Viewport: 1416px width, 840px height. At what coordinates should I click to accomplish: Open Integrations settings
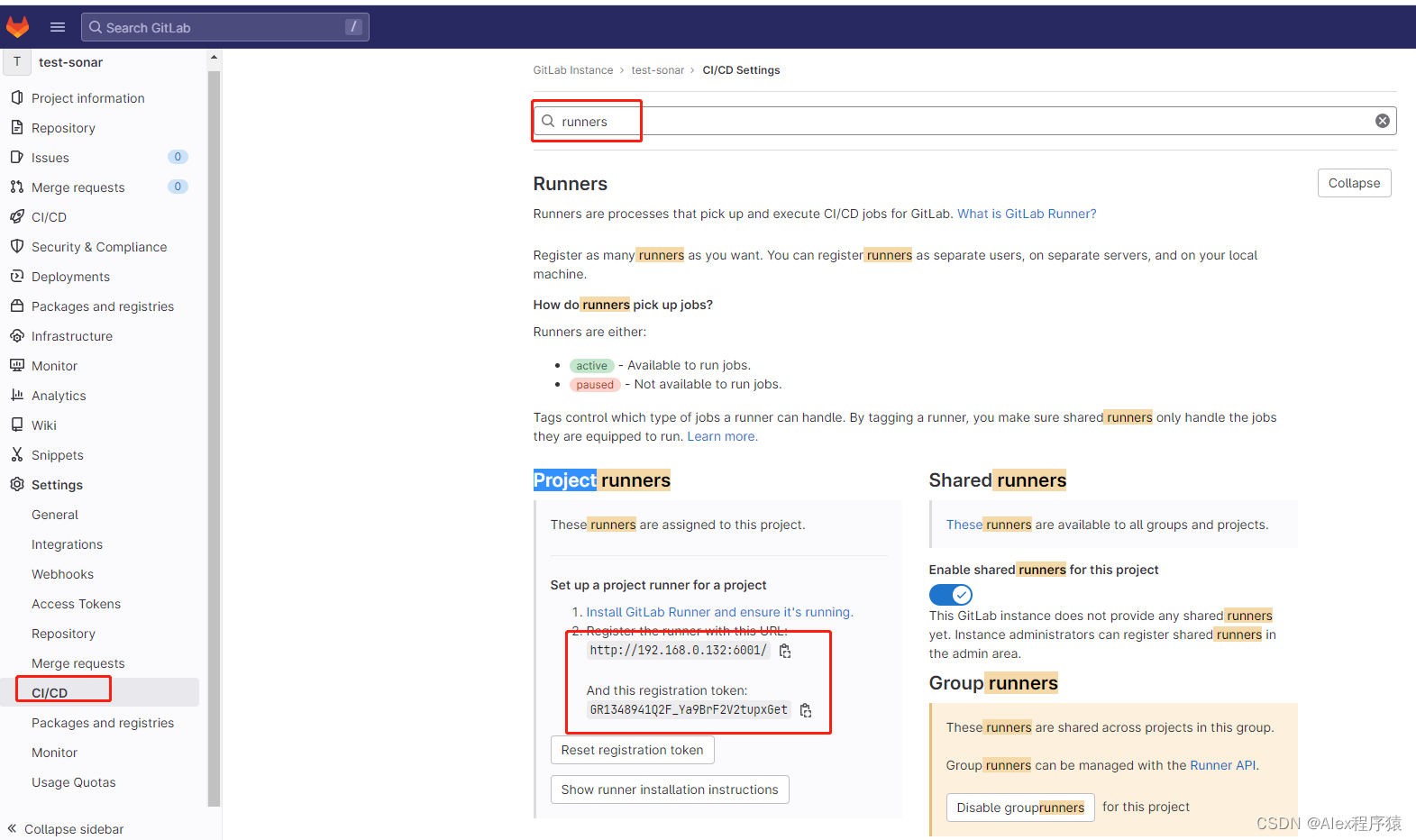(67, 544)
